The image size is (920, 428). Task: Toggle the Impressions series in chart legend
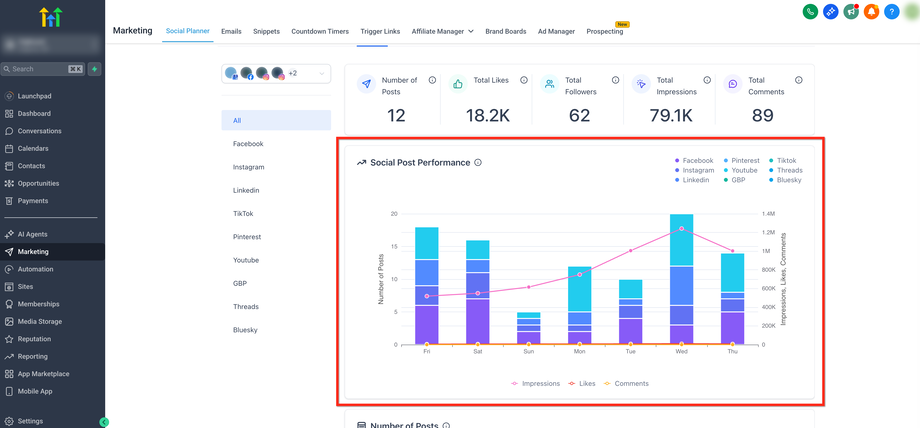tap(535, 384)
